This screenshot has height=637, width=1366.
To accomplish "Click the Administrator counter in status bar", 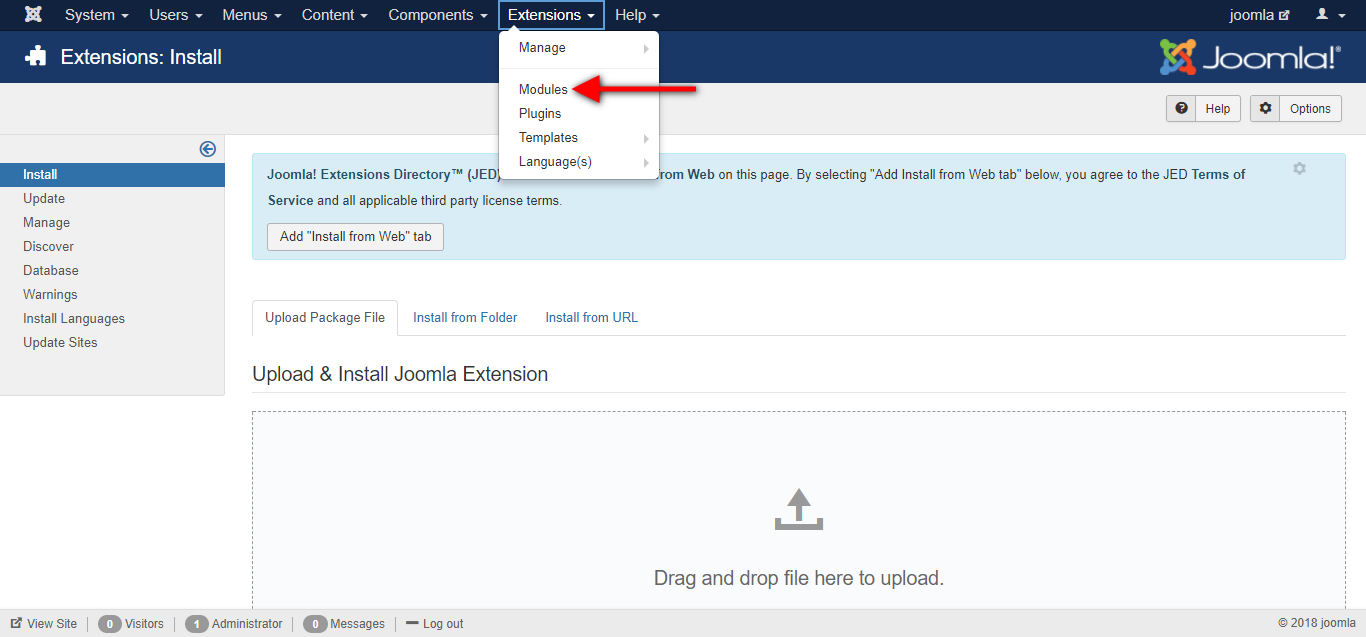I will coord(234,624).
